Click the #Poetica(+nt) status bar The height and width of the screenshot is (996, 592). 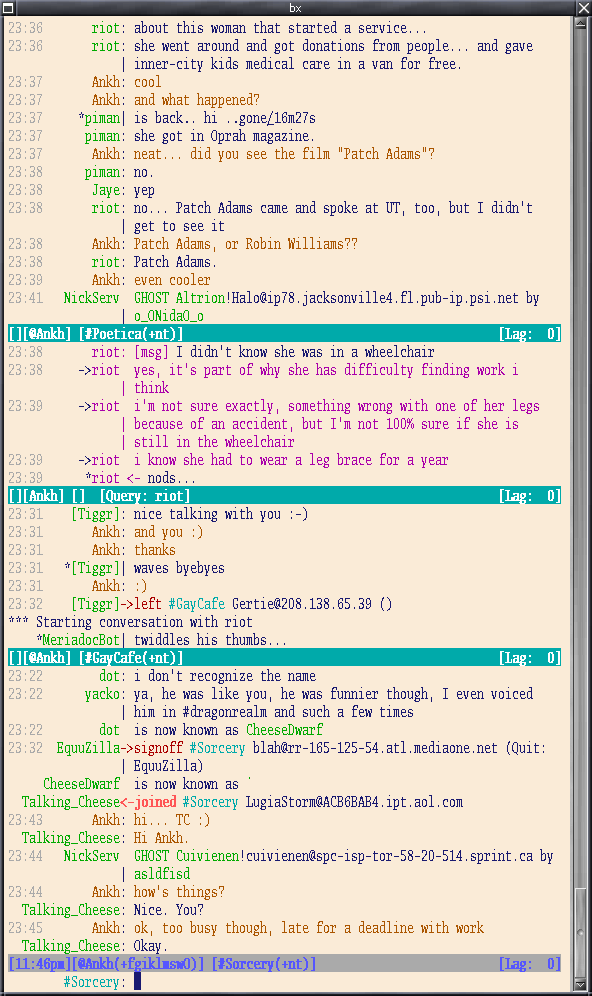click(284, 334)
